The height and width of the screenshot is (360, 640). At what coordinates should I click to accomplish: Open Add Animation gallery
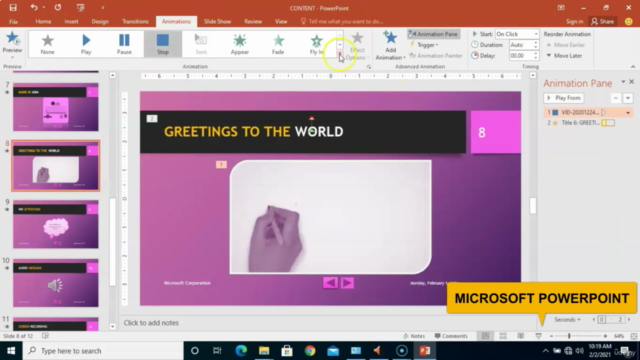[390, 45]
